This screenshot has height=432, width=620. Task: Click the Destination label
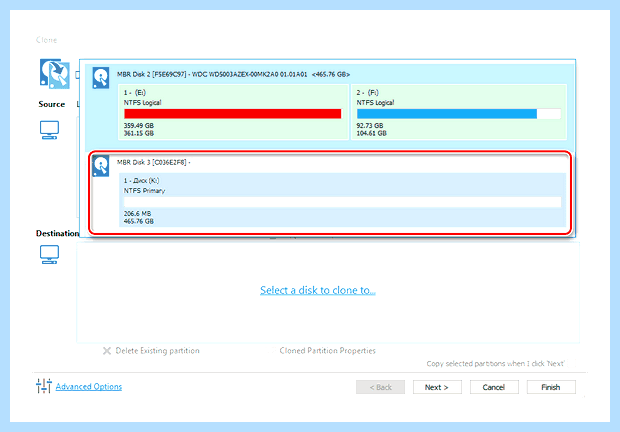click(58, 233)
